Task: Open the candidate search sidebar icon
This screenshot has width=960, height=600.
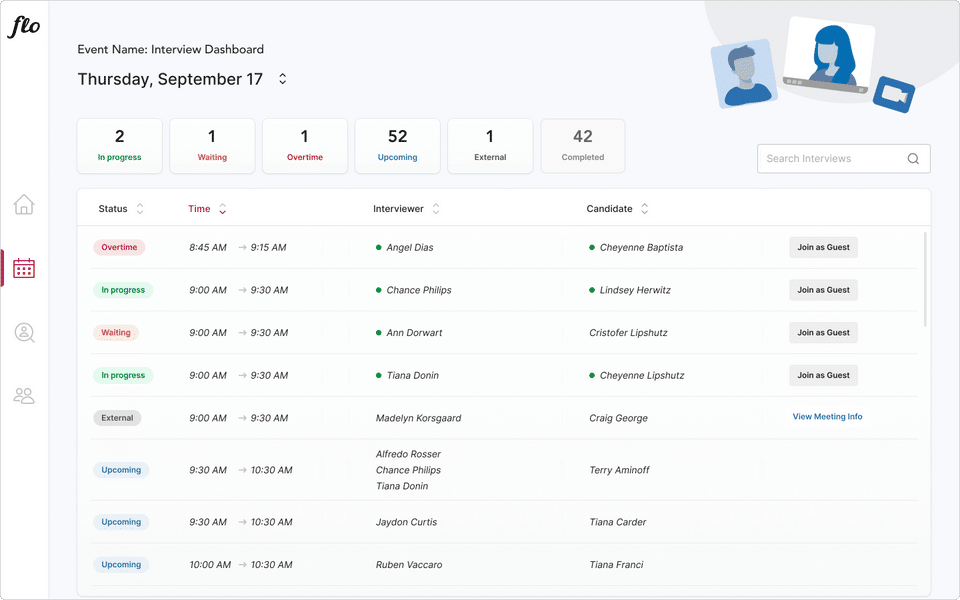Action: tap(24, 333)
